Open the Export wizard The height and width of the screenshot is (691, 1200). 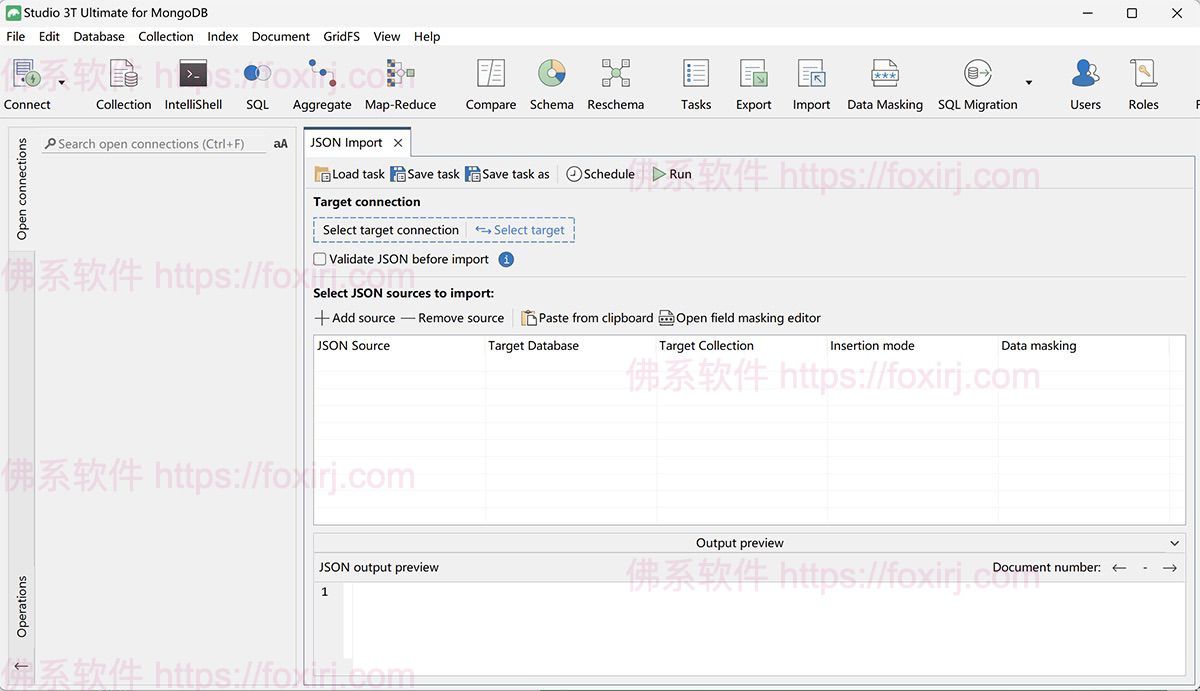[x=753, y=82]
